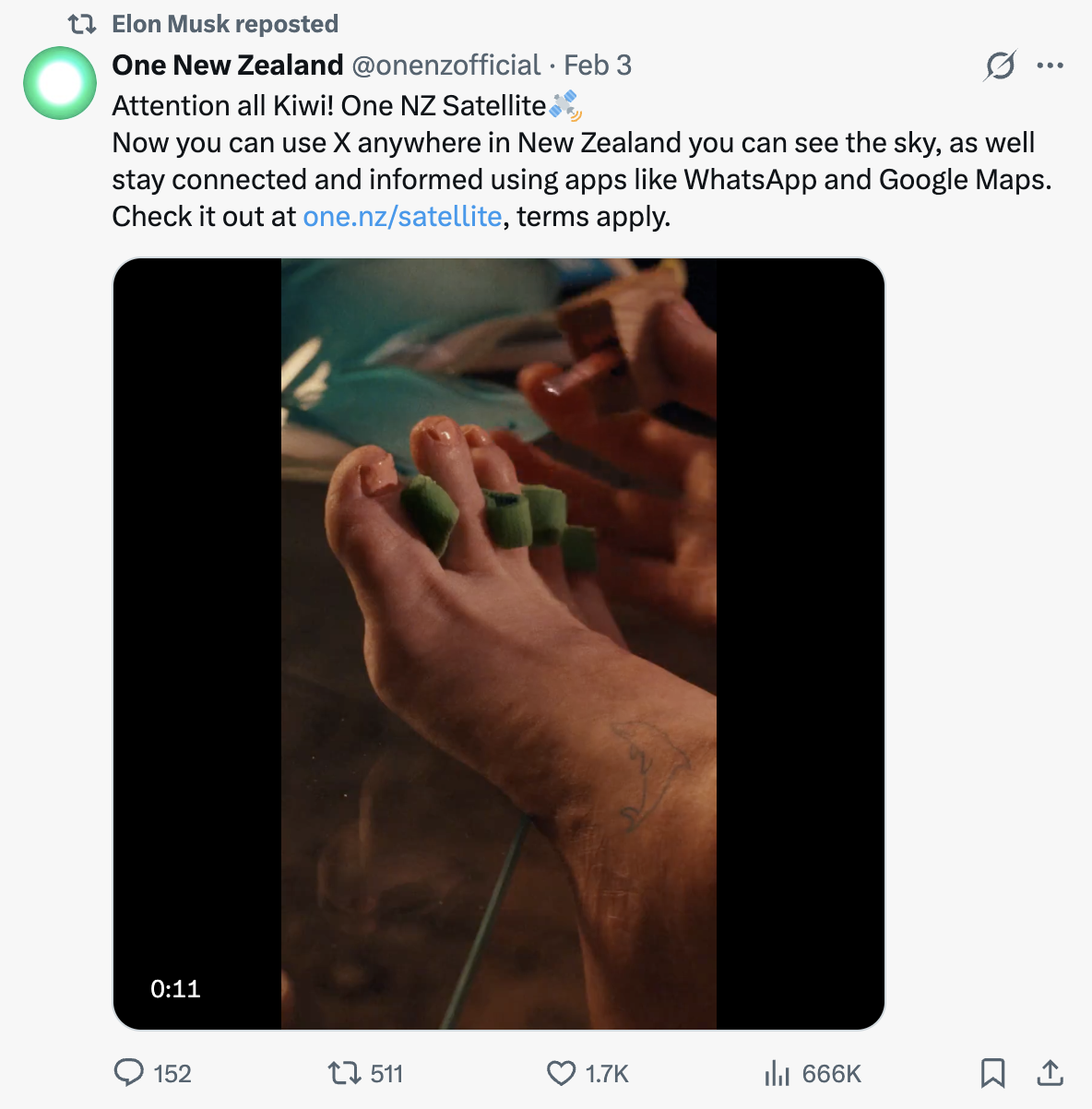Click the 0:11 video duration badge

175,989
